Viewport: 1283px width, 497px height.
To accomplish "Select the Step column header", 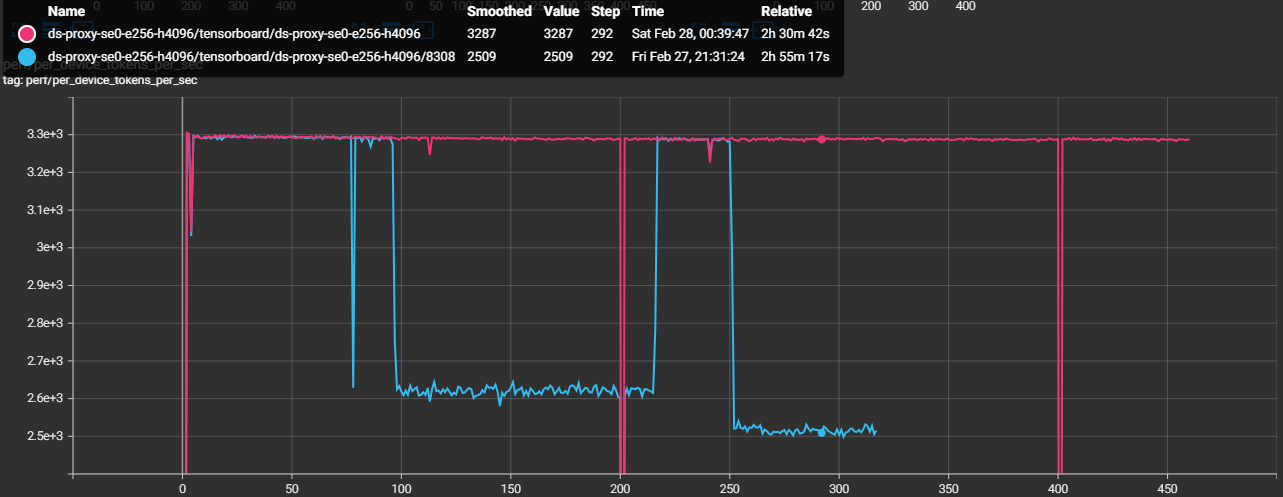I will click(x=604, y=11).
